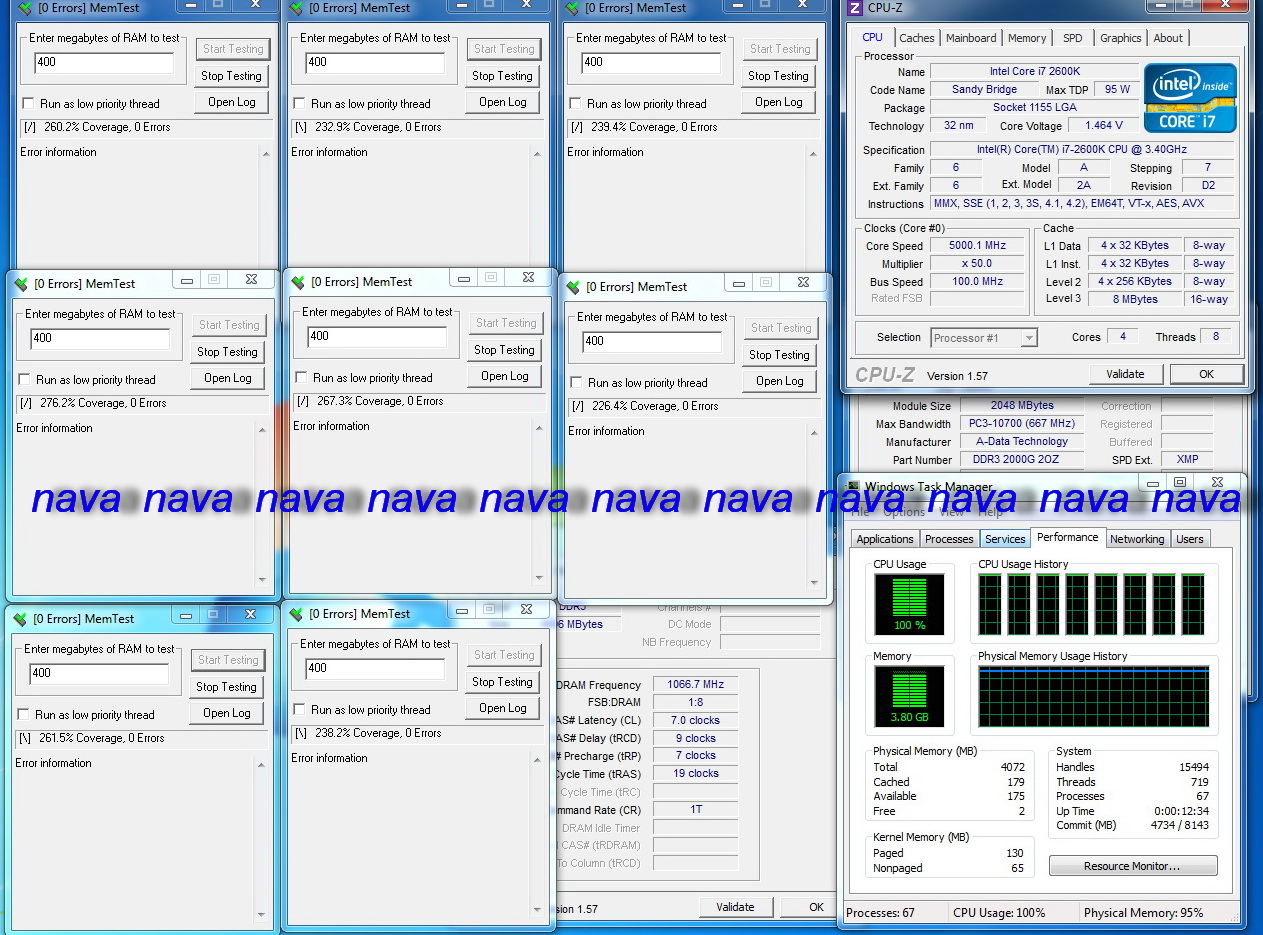Click the Windows Task Manager title icon

(852, 487)
